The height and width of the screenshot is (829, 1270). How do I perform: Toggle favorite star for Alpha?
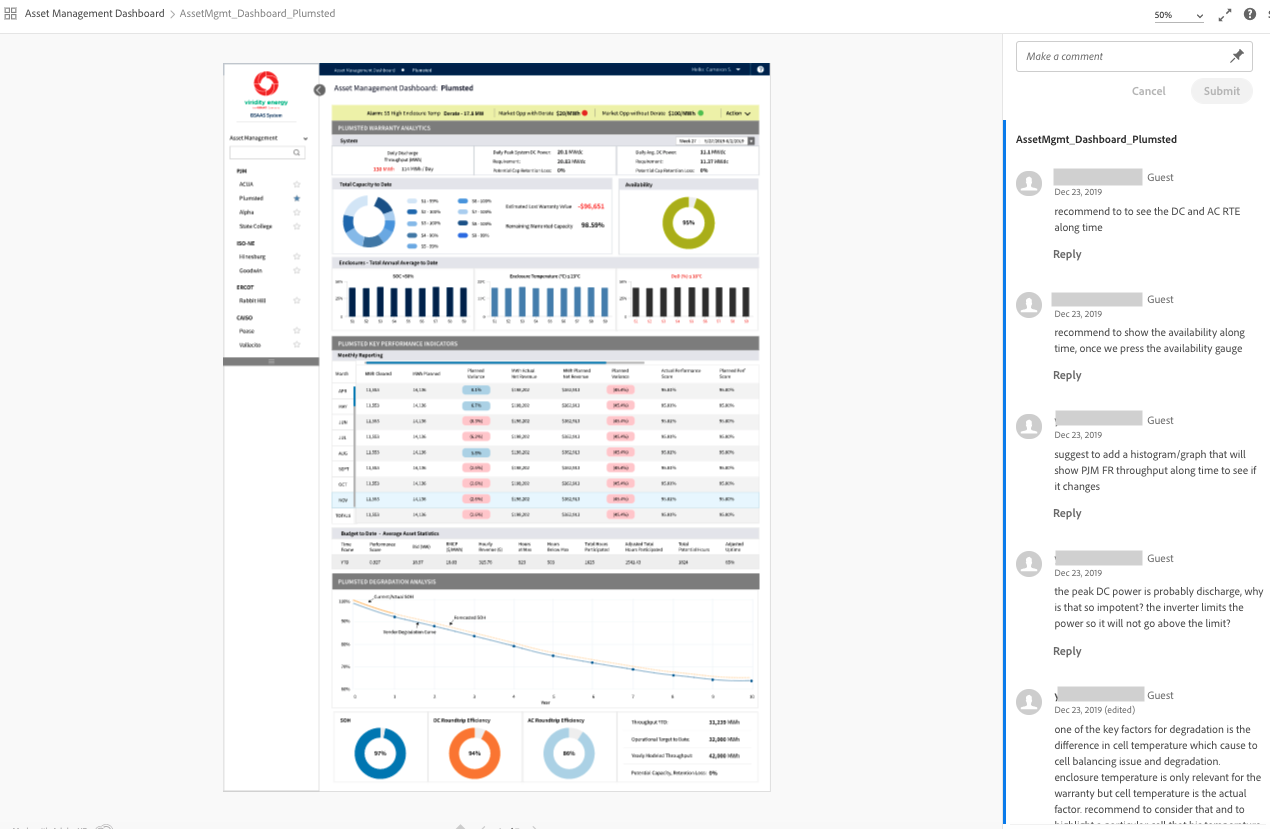coord(297,213)
